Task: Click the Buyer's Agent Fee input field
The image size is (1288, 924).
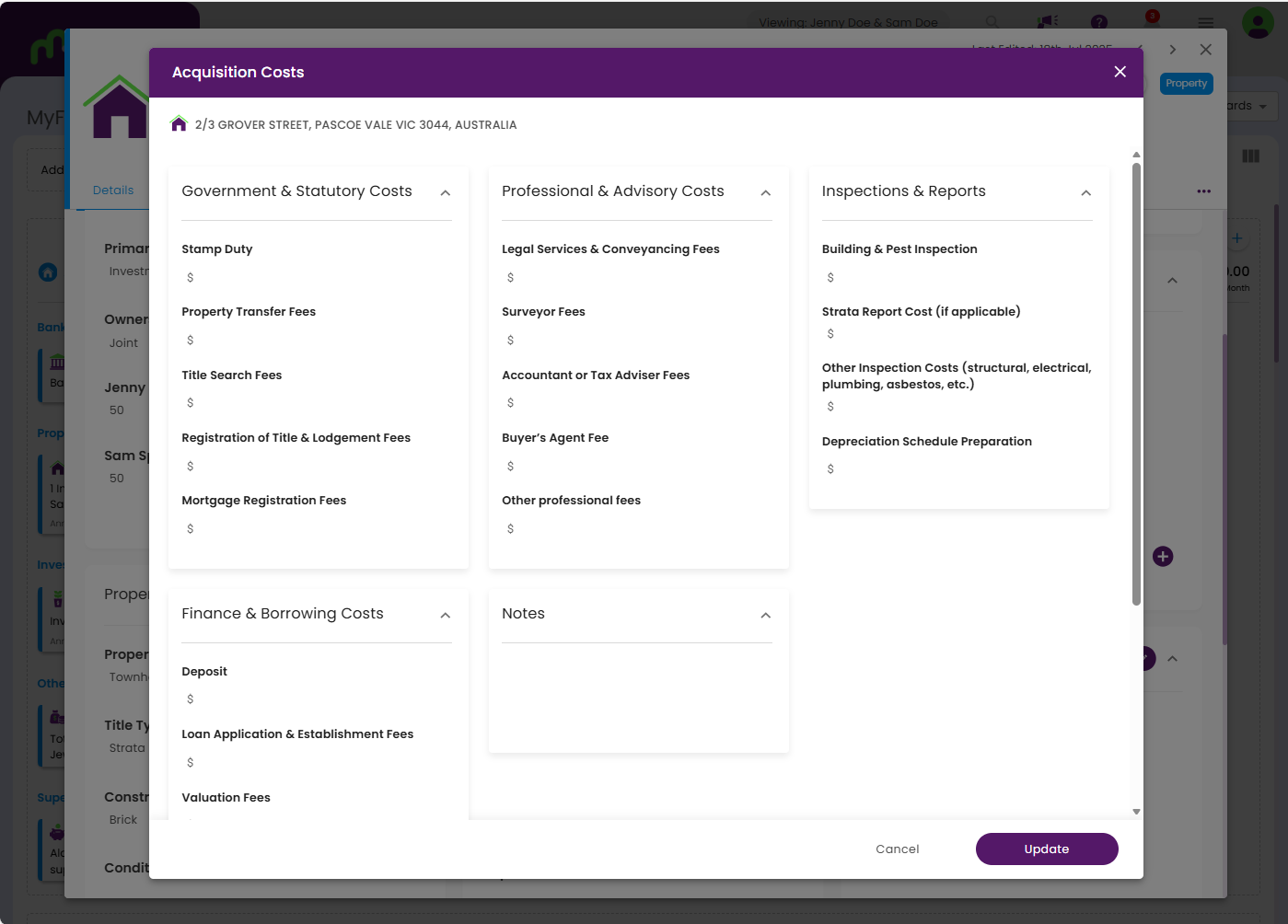Action: click(638, 466)
